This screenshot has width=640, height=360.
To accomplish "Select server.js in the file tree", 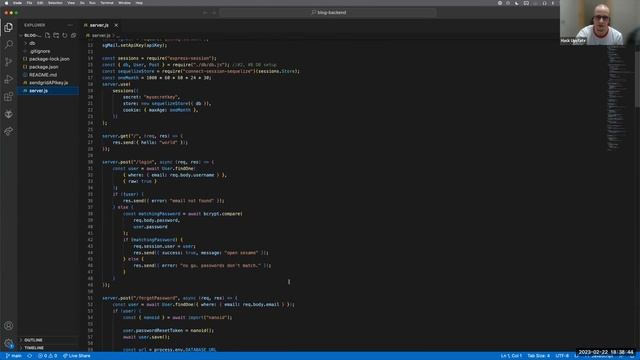I will pyautogui.click(x=38, y=91).
